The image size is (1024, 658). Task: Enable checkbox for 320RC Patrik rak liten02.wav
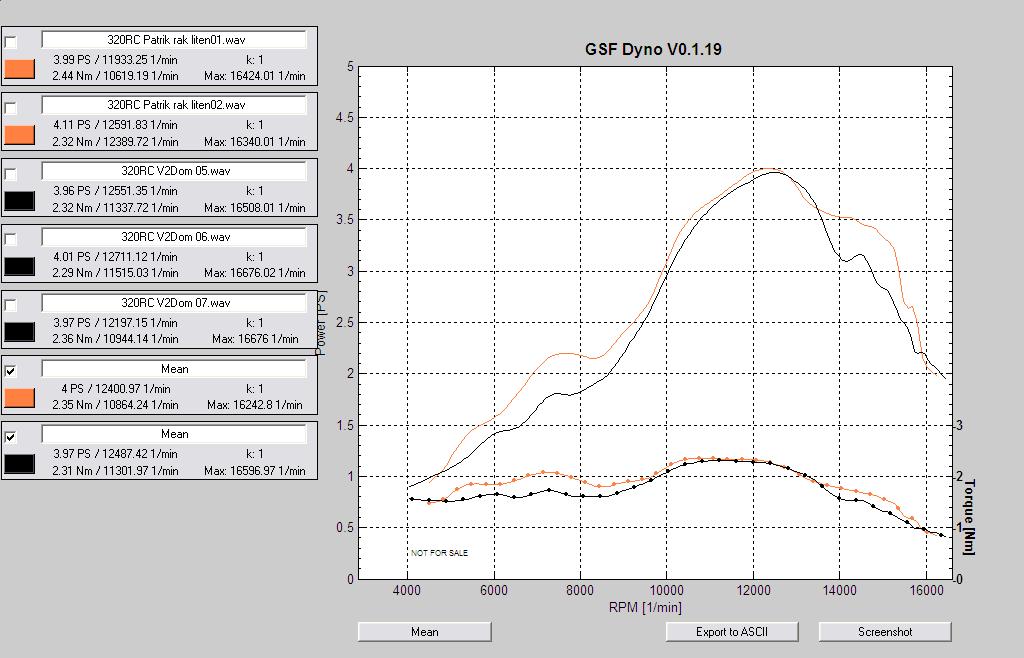pyautogui.click(x=11, y=108)
